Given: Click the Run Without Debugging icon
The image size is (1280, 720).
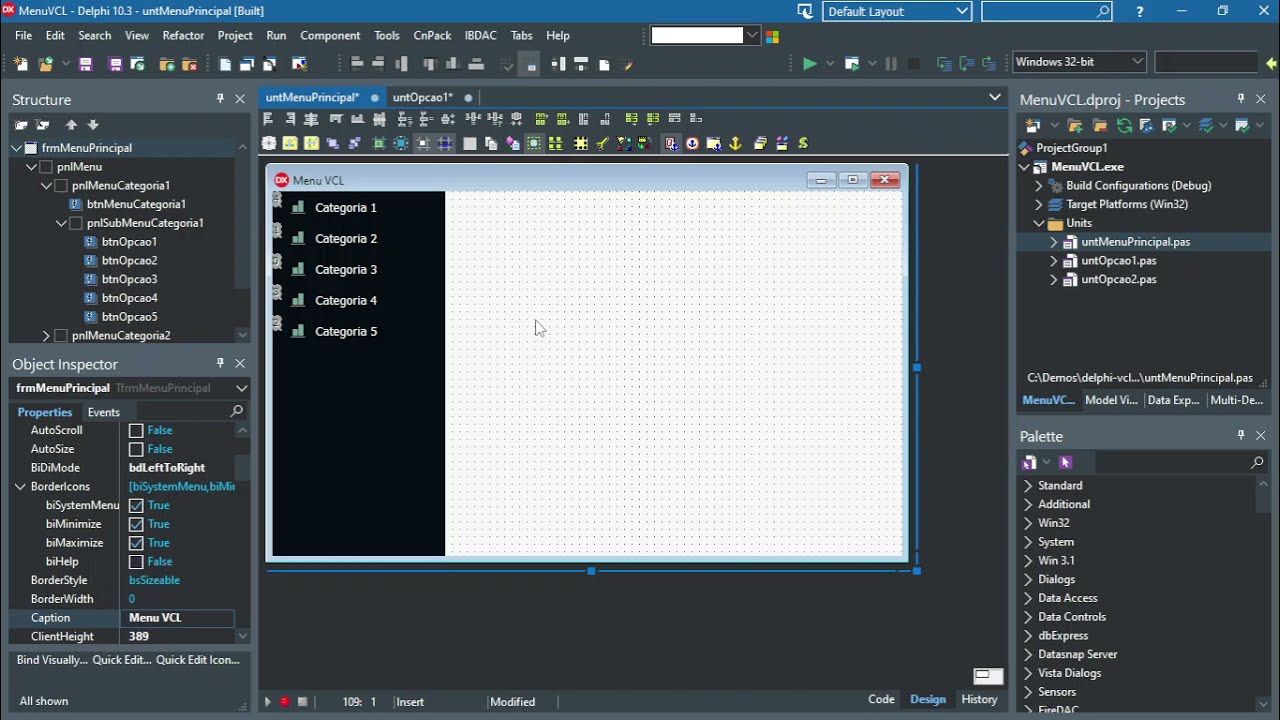Looking at the screenshot, I should (x=852, y=63).
